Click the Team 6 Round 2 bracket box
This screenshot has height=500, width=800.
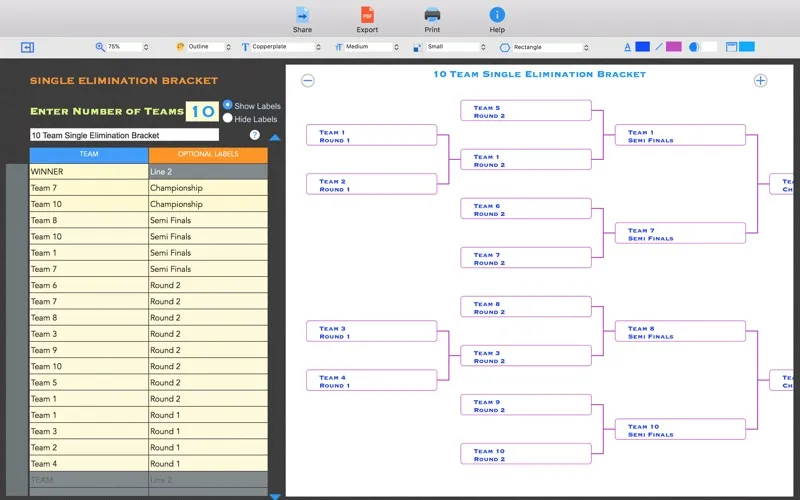[x=526, y=209]
